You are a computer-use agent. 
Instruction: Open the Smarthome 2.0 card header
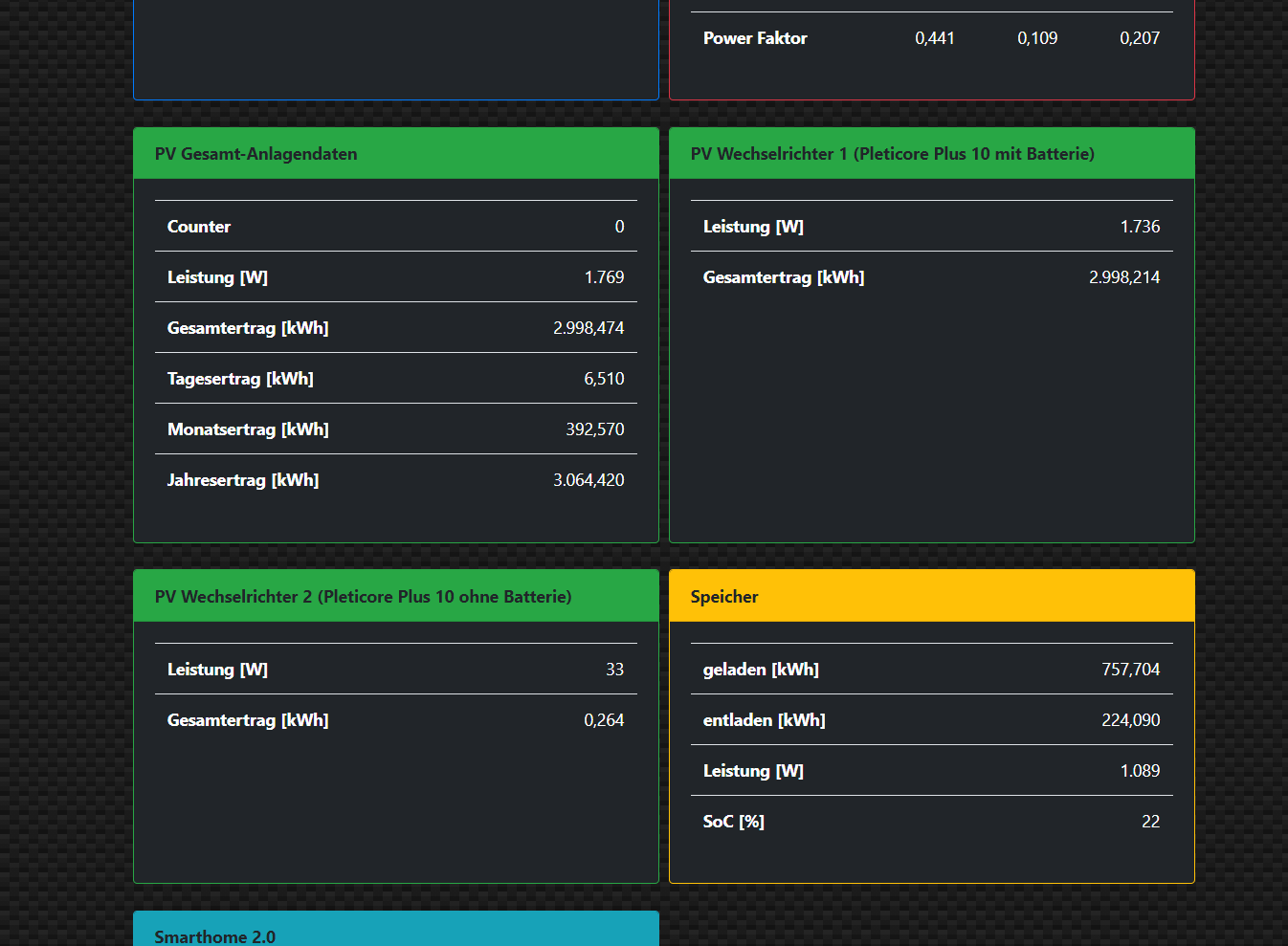pos(215,935)
